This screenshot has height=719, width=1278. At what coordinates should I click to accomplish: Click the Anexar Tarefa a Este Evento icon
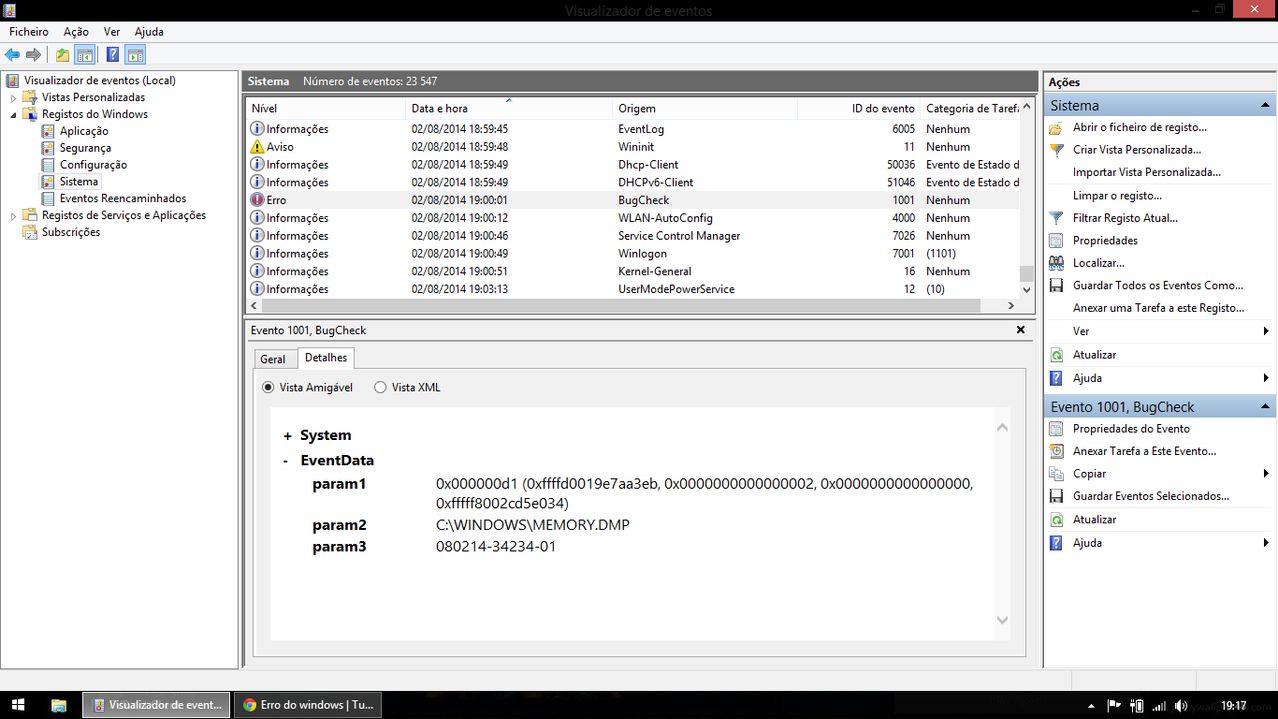pyautogui.click(x=1056, y=451)
